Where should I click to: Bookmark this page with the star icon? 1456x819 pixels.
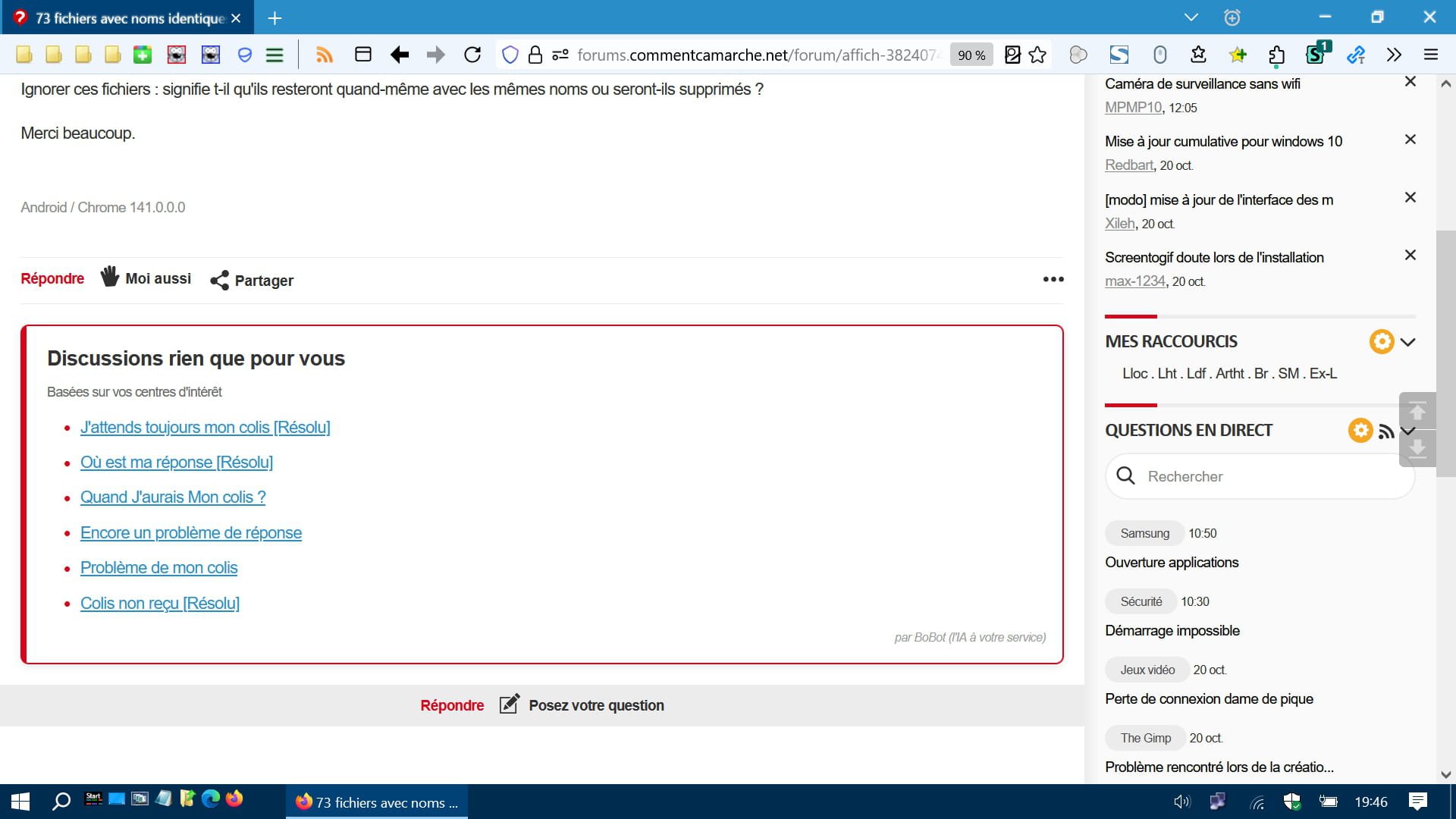[1037, 55]
